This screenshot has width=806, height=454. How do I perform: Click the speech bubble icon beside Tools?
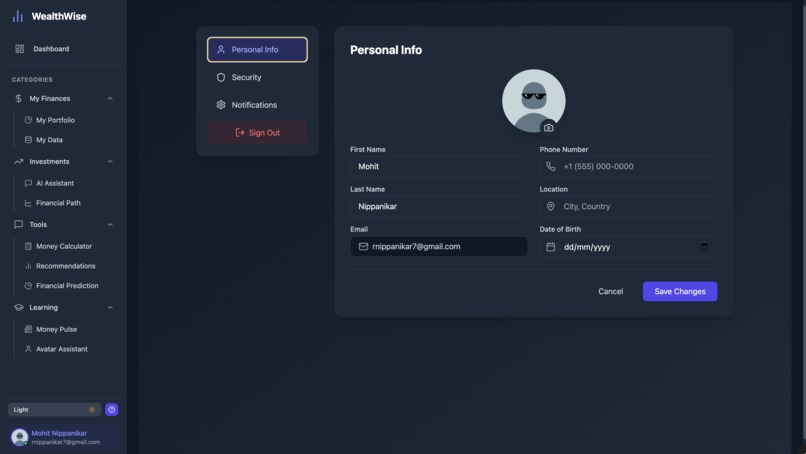19,224
